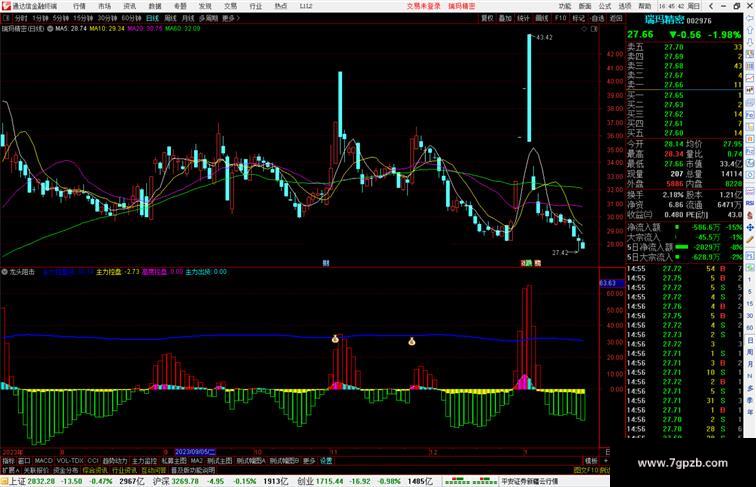Click the money-bag marker near November
The width and height of the screenshot is (756, 487).
[335, 339]
